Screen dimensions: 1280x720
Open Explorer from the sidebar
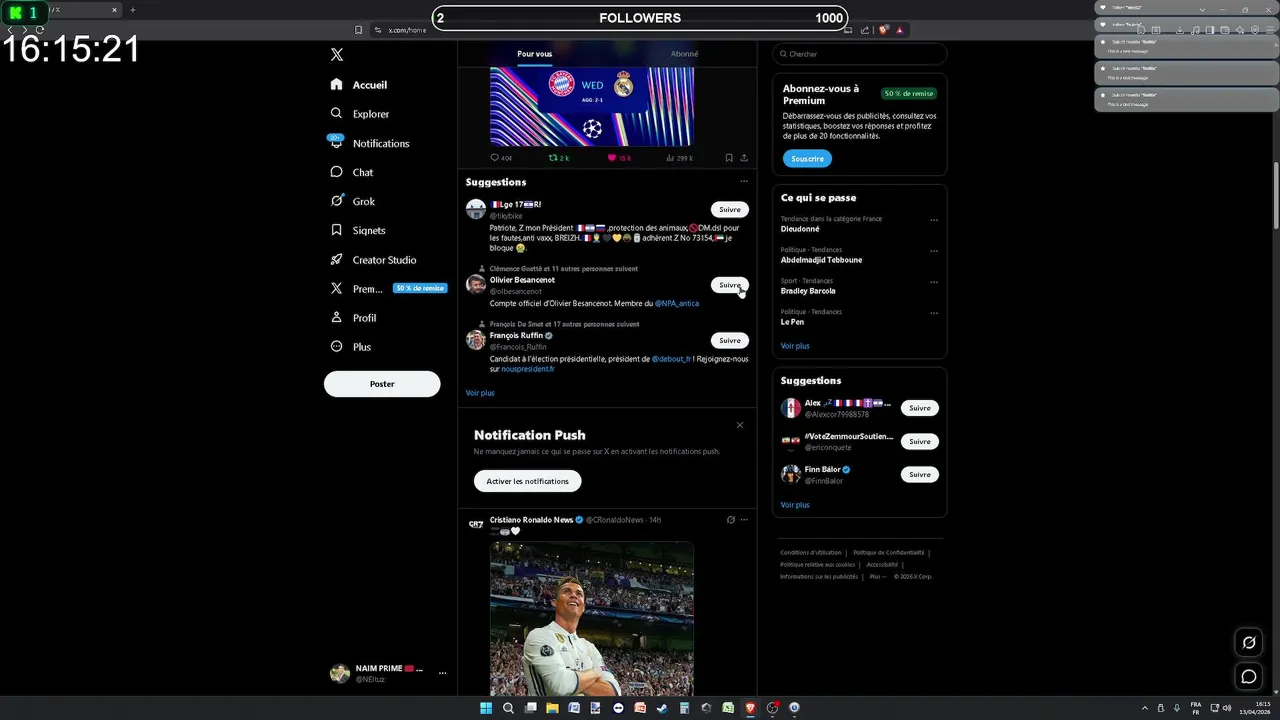click(x=360, y=114)
